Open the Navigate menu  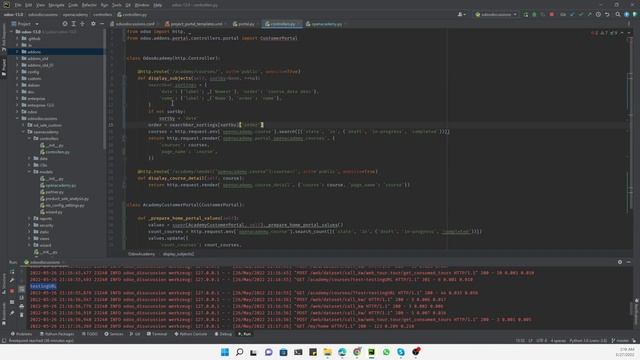pyautogui.click(x=56, y=5)
